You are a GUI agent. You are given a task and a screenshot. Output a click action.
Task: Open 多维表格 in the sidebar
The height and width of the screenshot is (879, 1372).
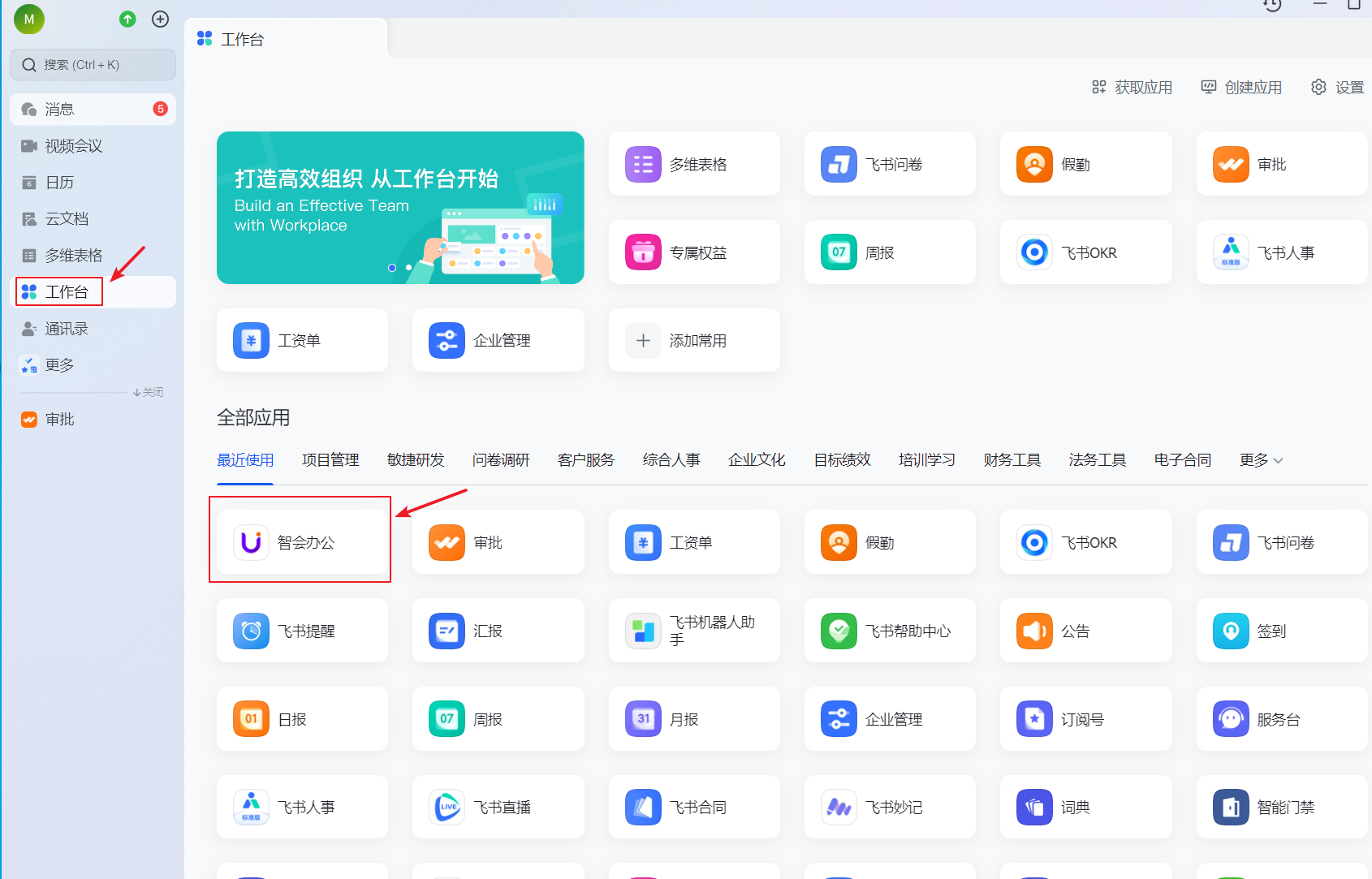(x=93, y=256)
